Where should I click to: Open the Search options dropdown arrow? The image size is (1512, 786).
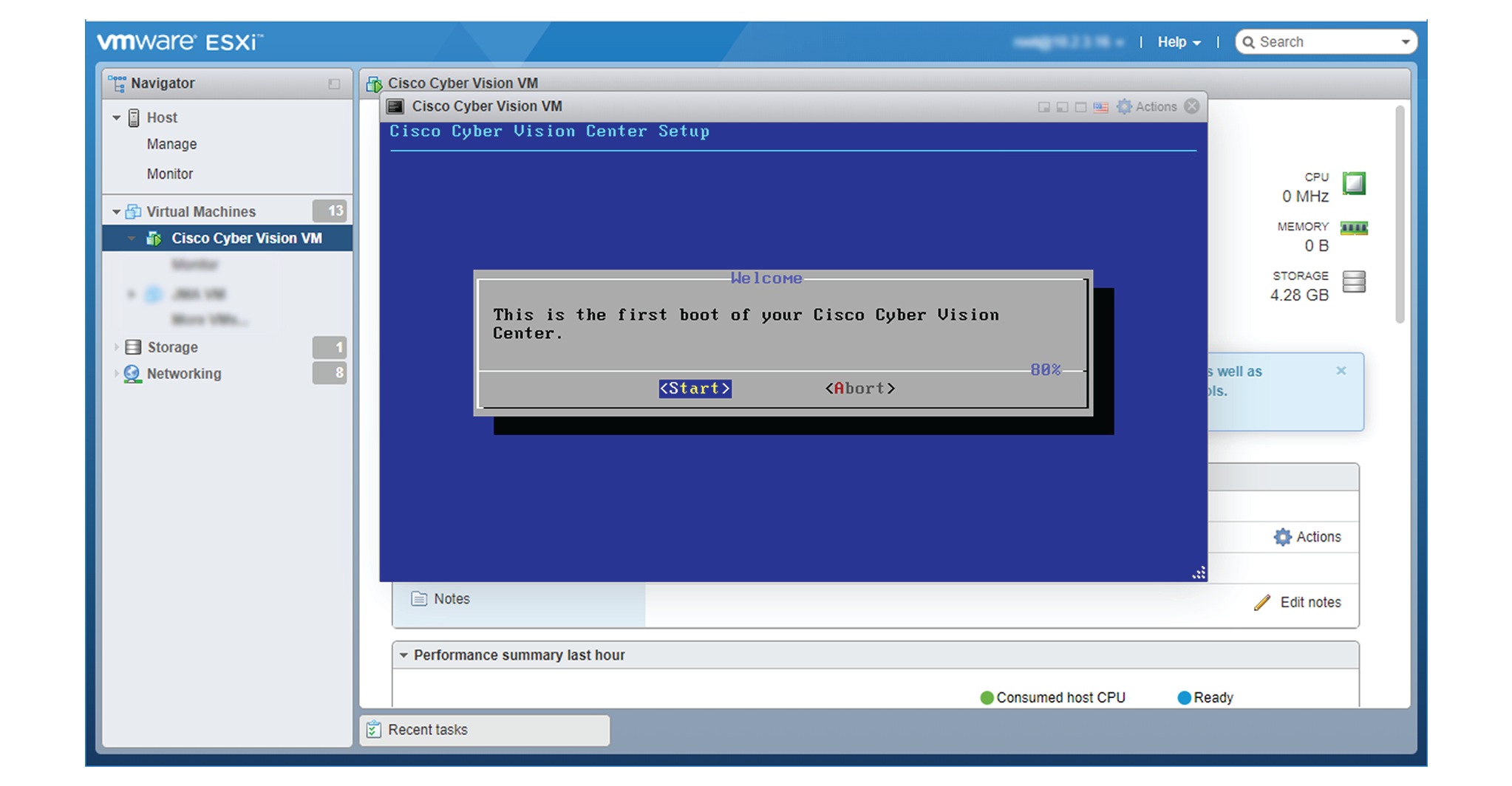click(x=1405, y=42)
